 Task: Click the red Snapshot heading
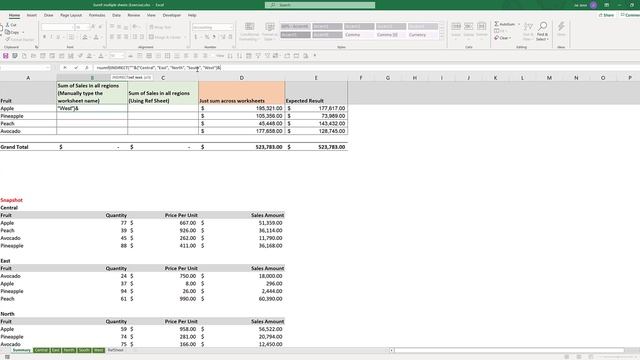11,200
